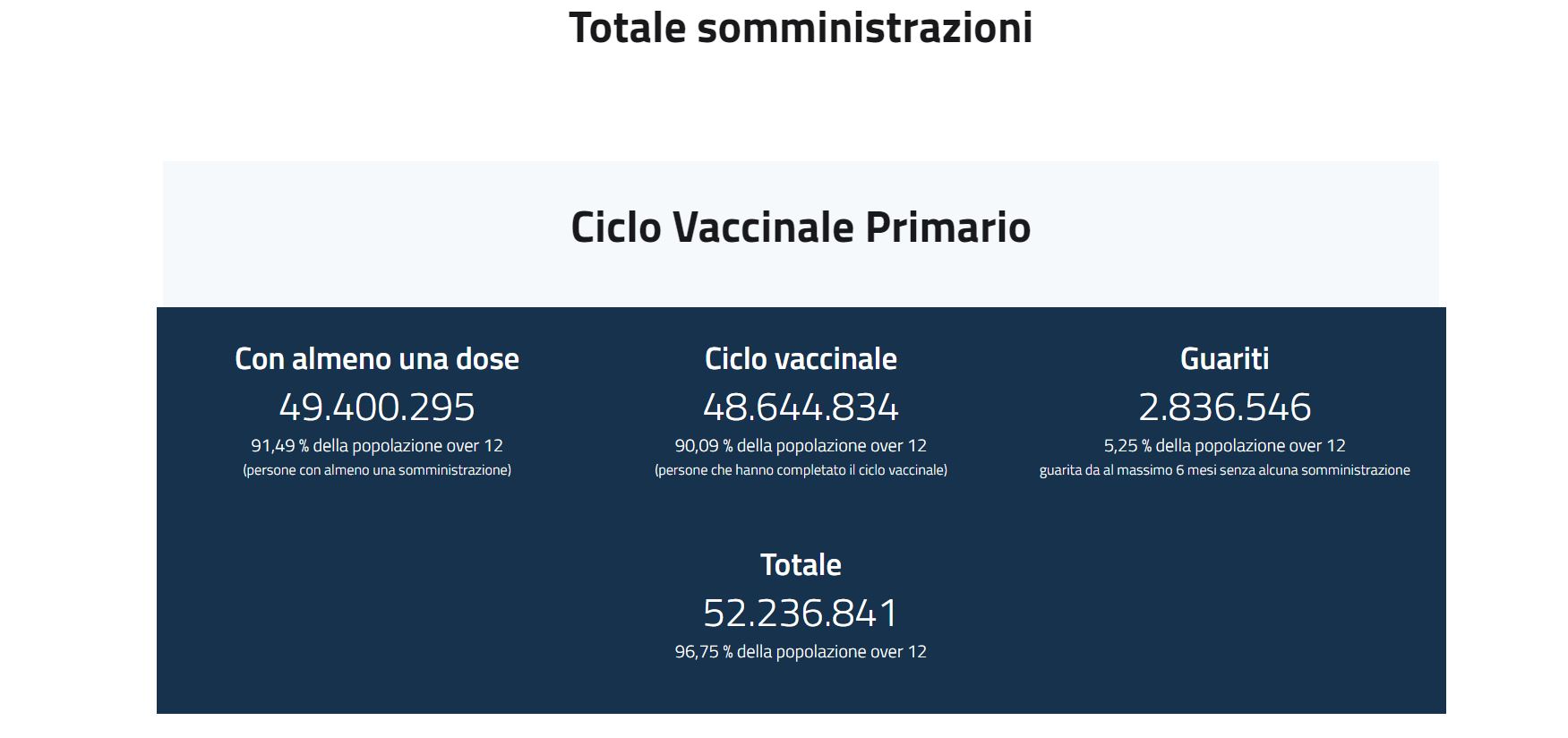Select the Totale label
The height and width of the screenshot is (738, 1568).
pyautogui.click(x=801, y=564)
